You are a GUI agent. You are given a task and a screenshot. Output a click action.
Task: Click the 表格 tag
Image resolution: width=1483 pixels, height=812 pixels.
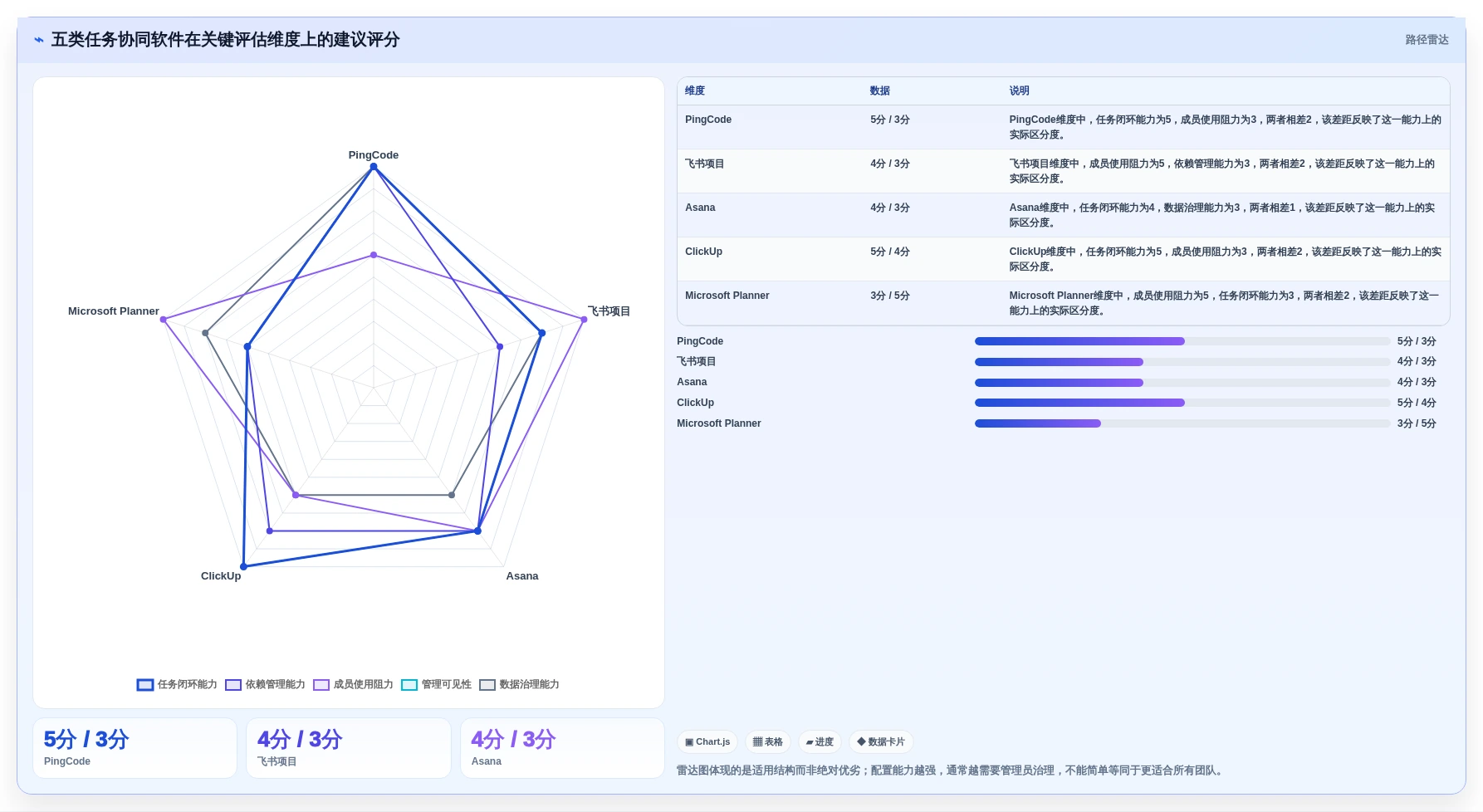coord(768,742)
